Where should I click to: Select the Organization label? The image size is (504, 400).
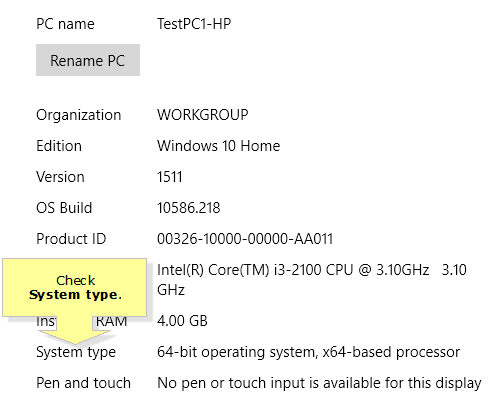coord(79,115)
